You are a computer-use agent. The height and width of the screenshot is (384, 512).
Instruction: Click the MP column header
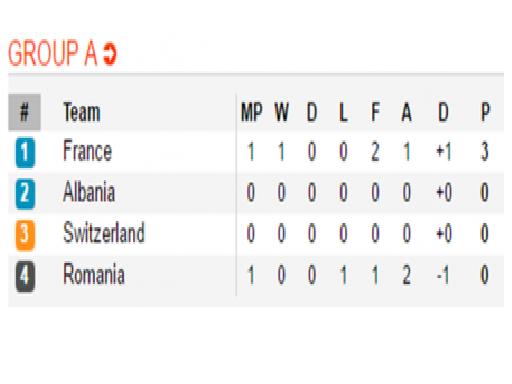pyautogui.click(x=252, y=112)
